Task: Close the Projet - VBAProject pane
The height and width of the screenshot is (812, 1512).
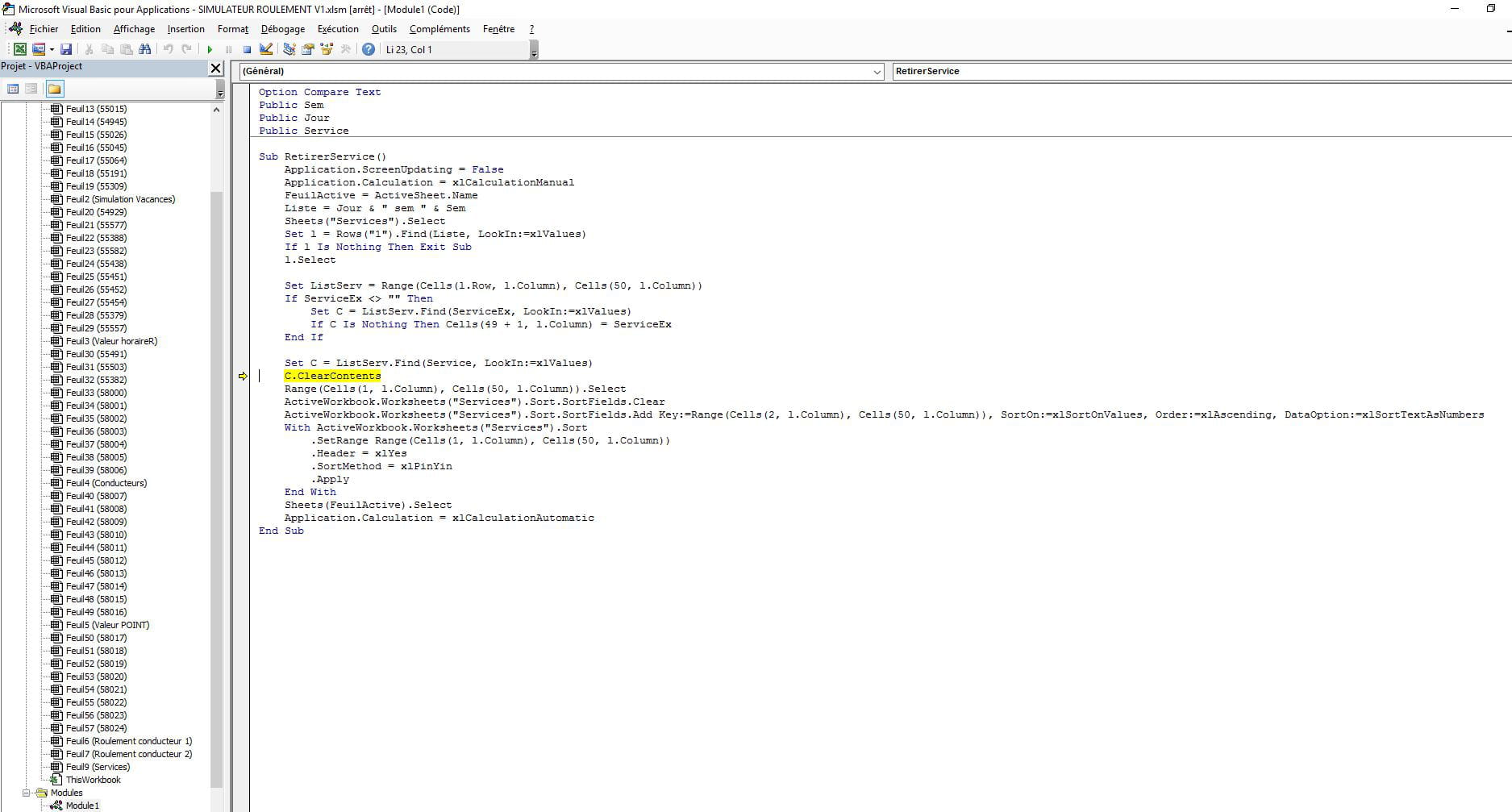Action: click(x=216, y=68)
